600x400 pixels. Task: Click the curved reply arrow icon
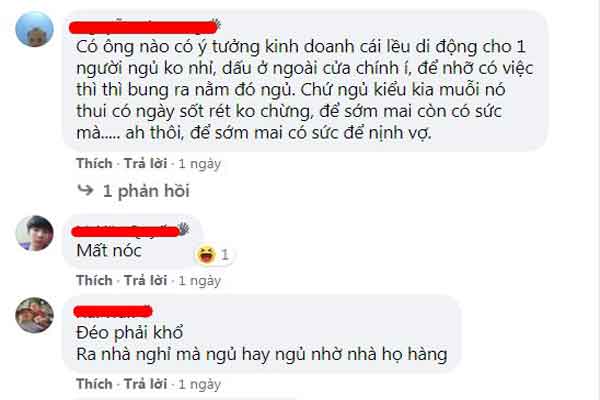coord(85,190)
